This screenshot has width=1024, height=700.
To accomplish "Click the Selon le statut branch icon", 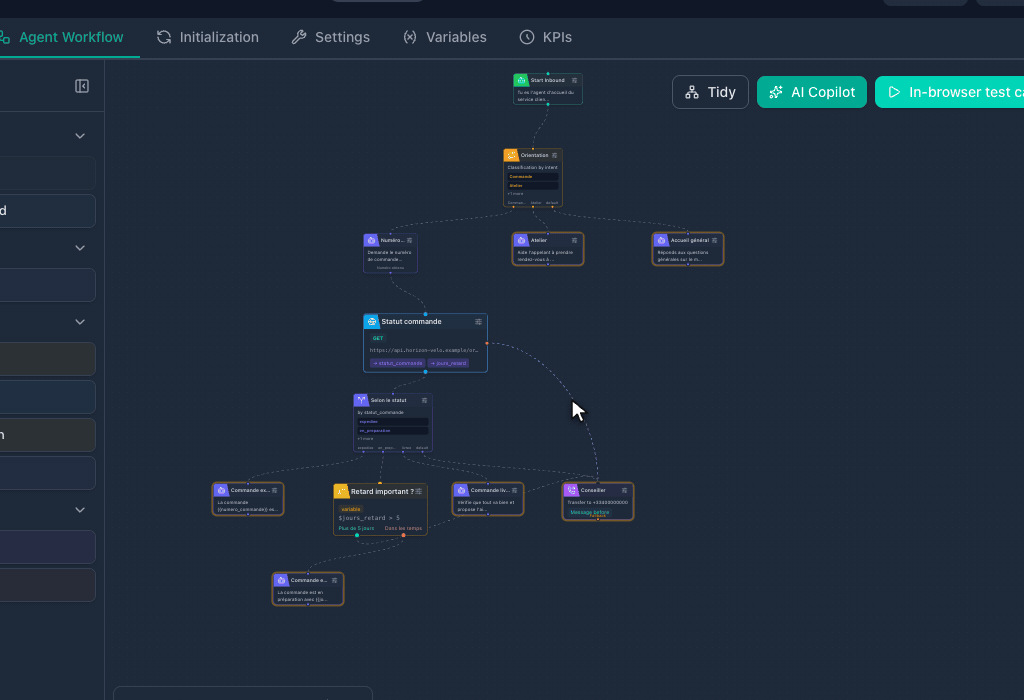I will point(361,400).
